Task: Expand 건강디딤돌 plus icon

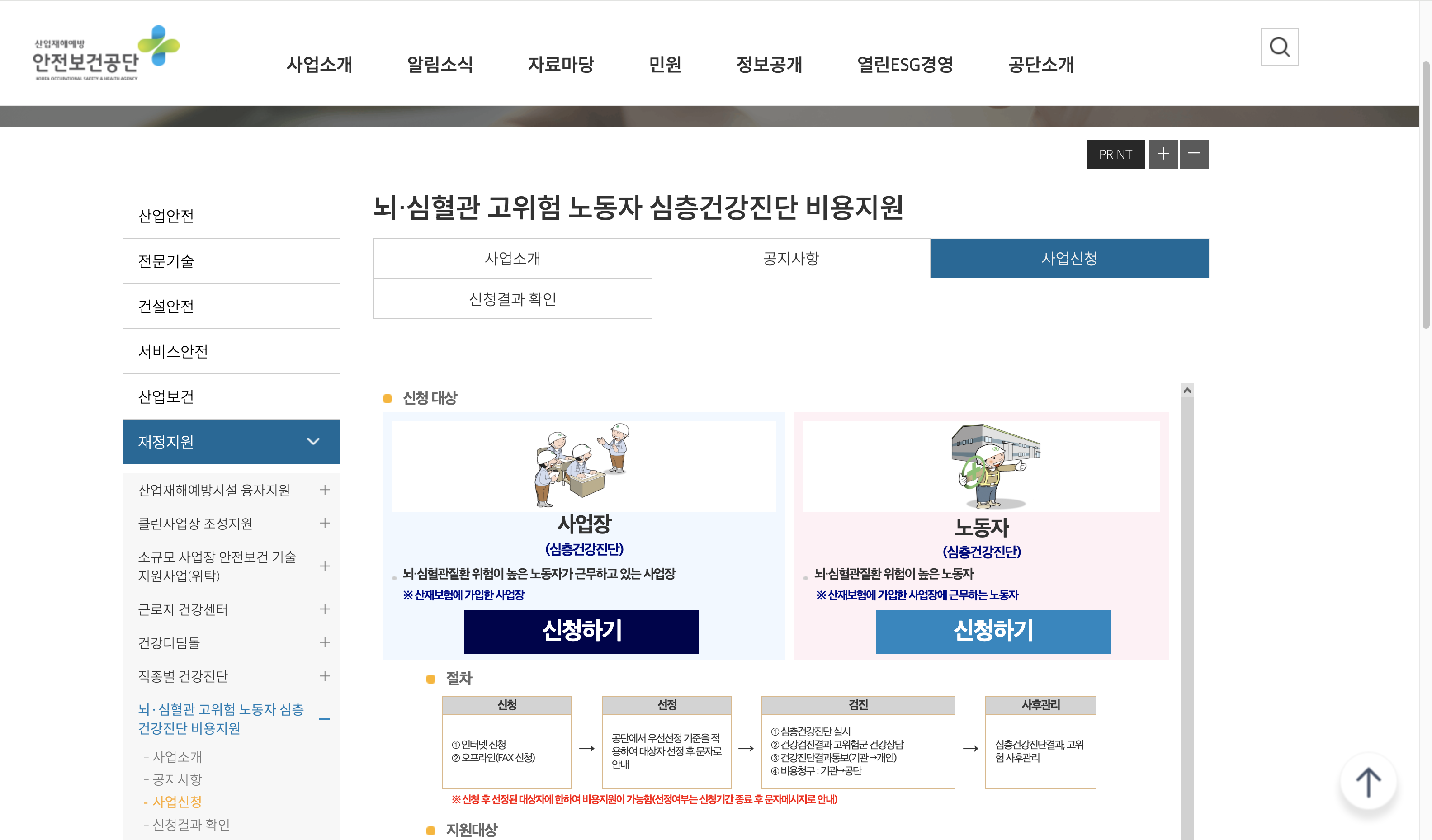Action: click(325, 643)
